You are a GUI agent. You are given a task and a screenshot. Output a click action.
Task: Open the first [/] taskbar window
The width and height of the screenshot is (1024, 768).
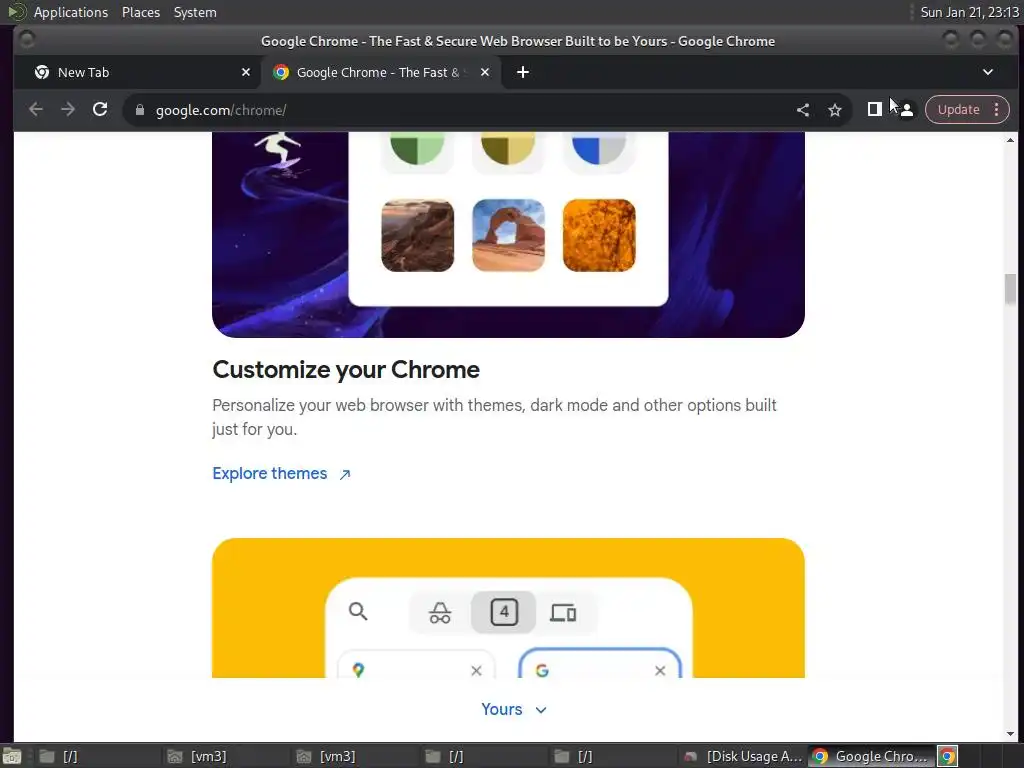95,756
